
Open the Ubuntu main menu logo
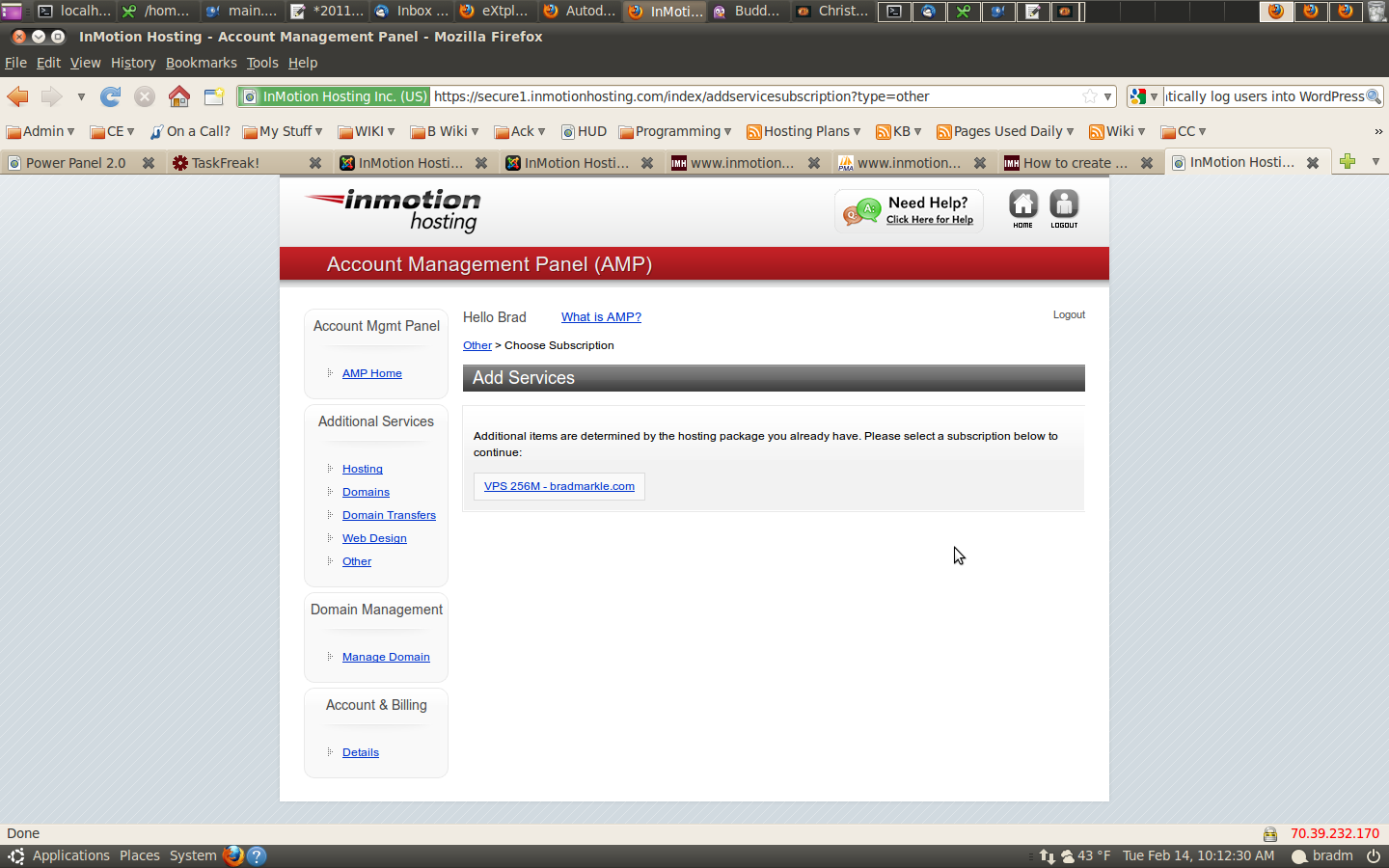click(15, 855)
